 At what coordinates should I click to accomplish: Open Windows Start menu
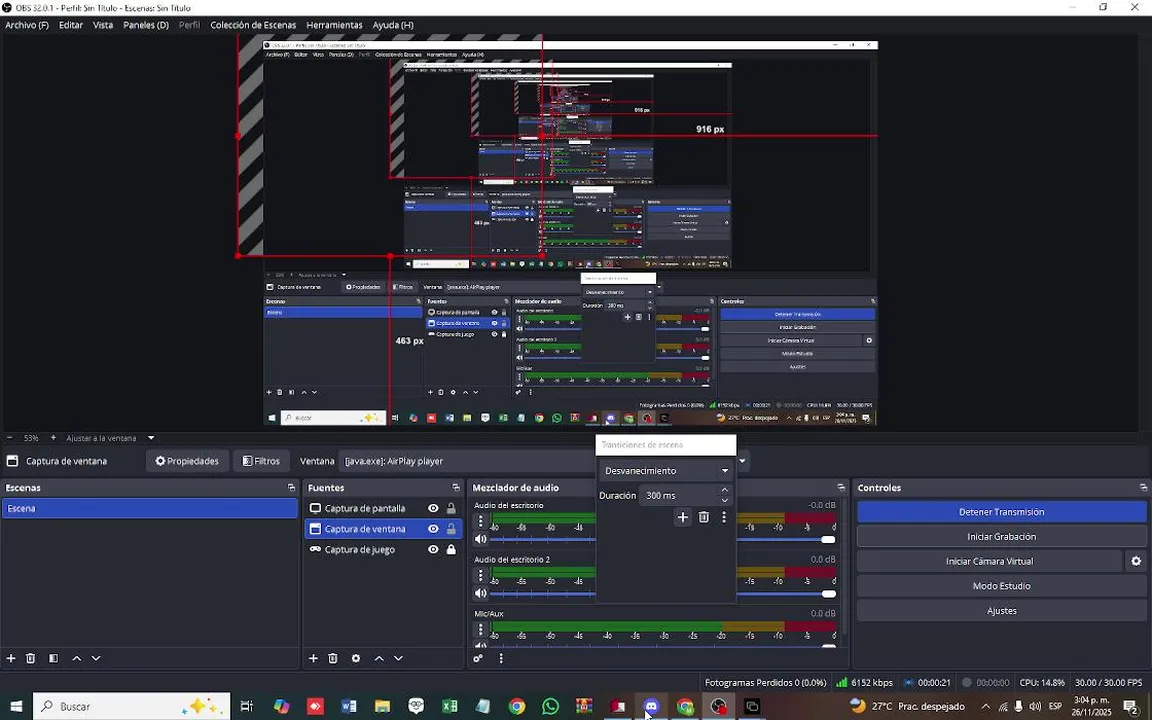pyautogui.click(x=15, y=707)
